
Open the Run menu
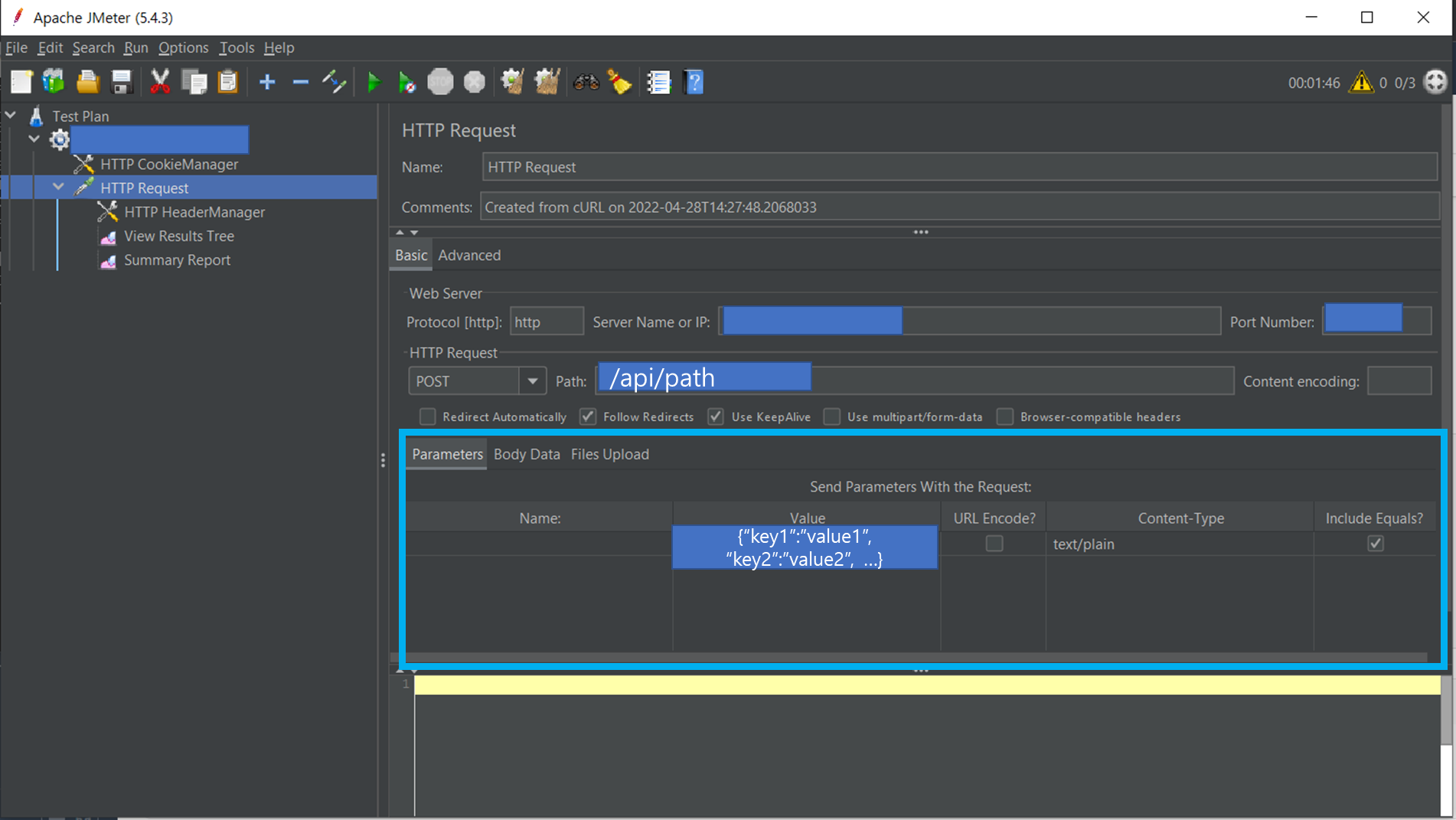coord(135,47)
